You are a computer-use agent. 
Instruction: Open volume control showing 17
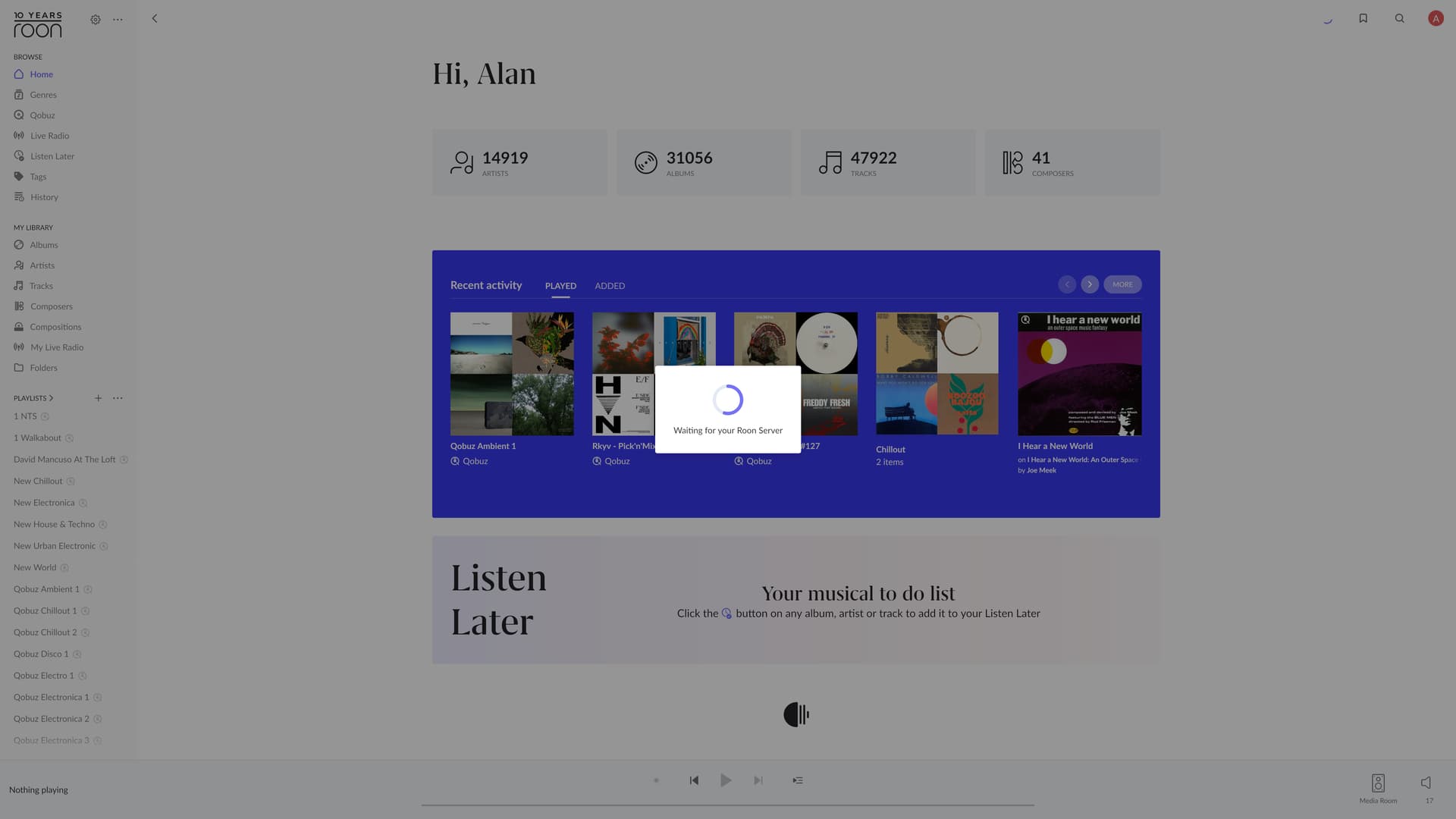(x=1427, y=788)
